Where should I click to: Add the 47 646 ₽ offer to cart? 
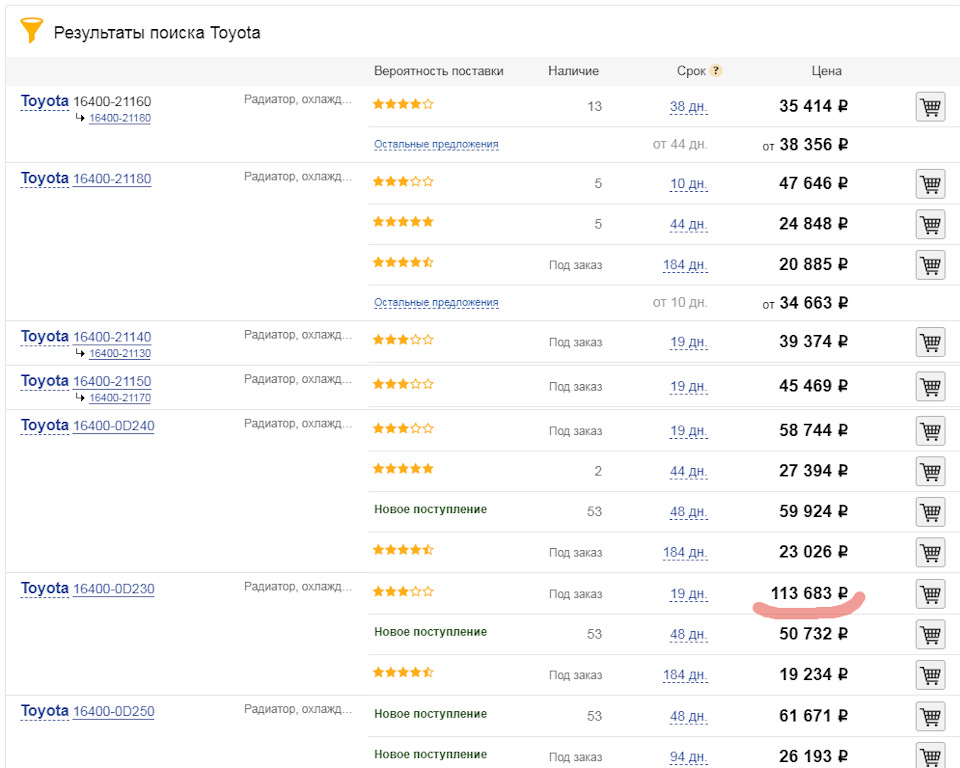[x=930, y=184]
